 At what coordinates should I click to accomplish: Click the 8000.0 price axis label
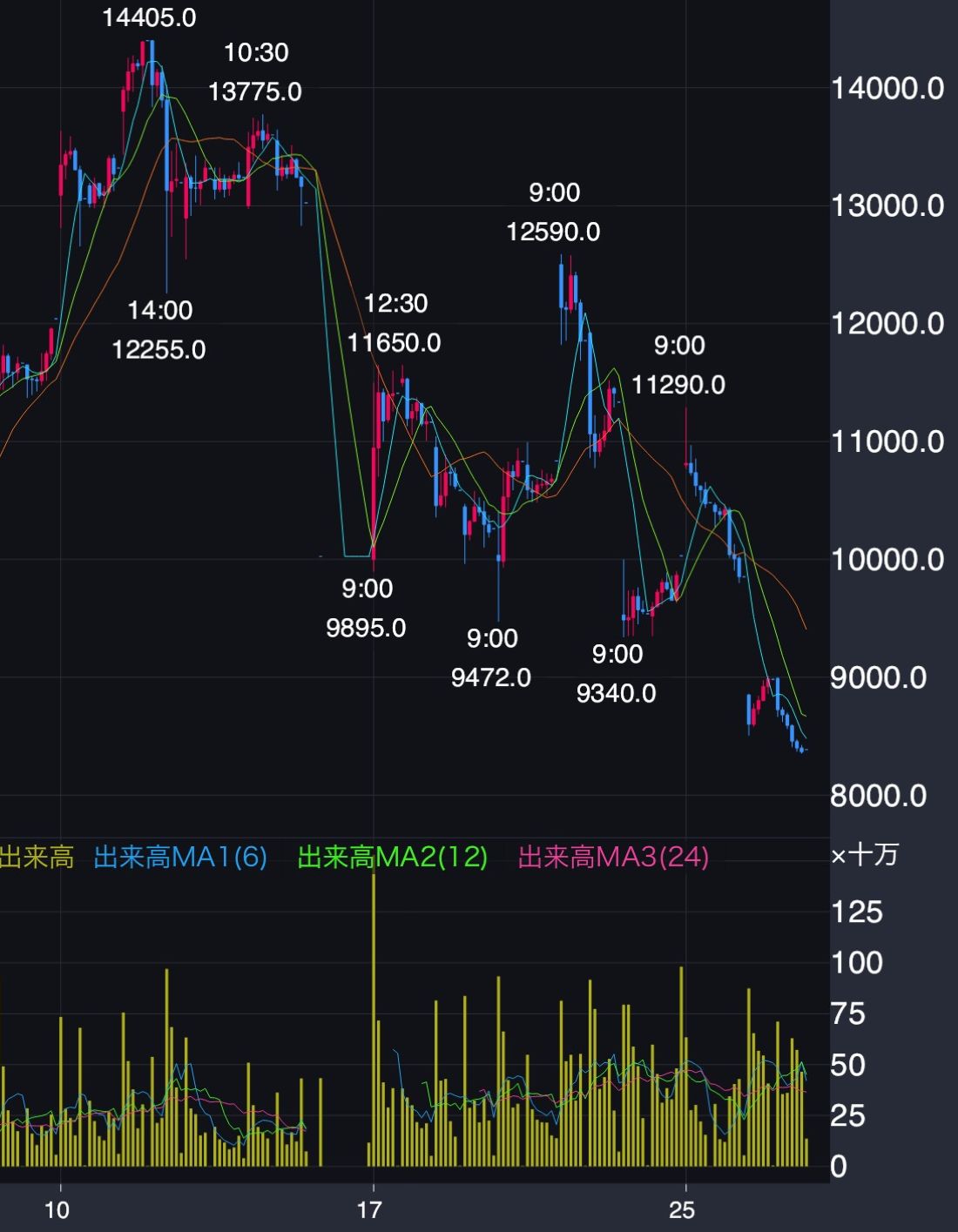878,796
